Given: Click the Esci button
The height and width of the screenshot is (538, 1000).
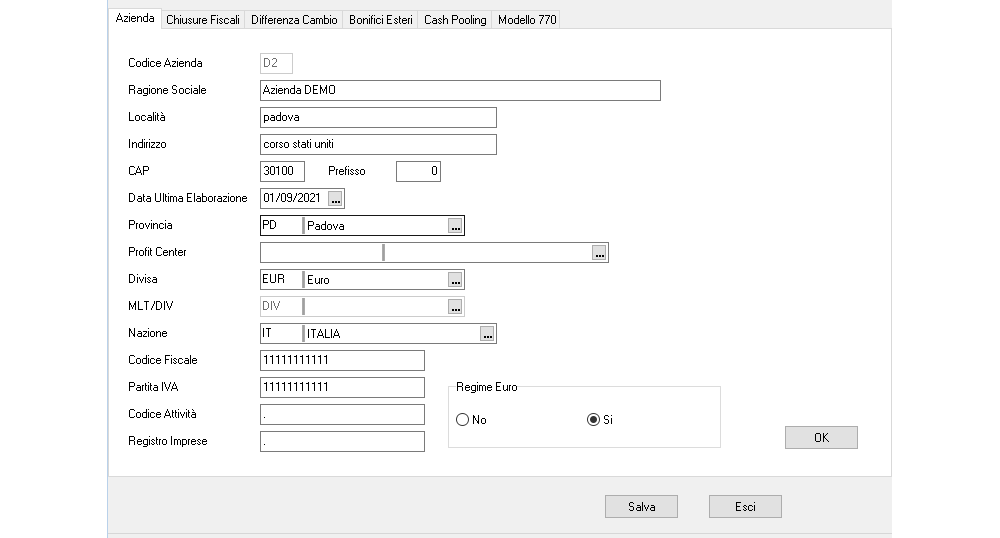Looking at the screenshot, I should click(x=745, y=507).
